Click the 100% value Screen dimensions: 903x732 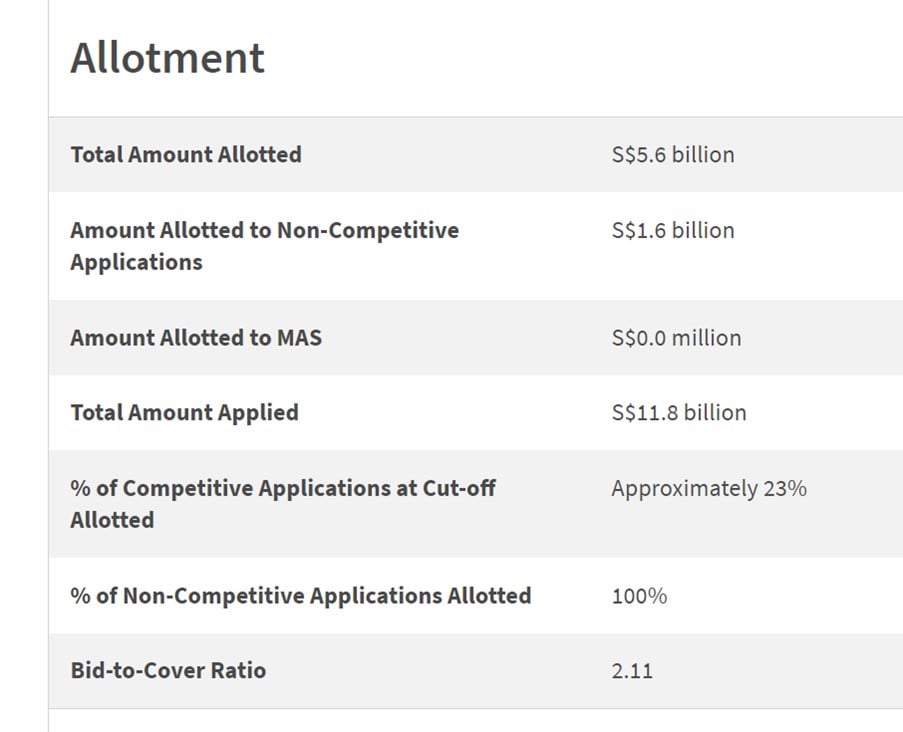point(639,596)
